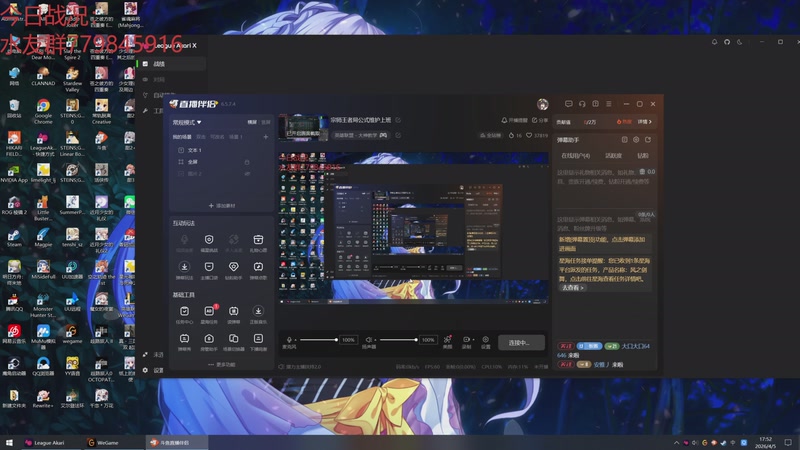Open the 全站榜 ranking link
This screenshot has height=450, width=800.
pyautogui.click(x=490, y=135)
